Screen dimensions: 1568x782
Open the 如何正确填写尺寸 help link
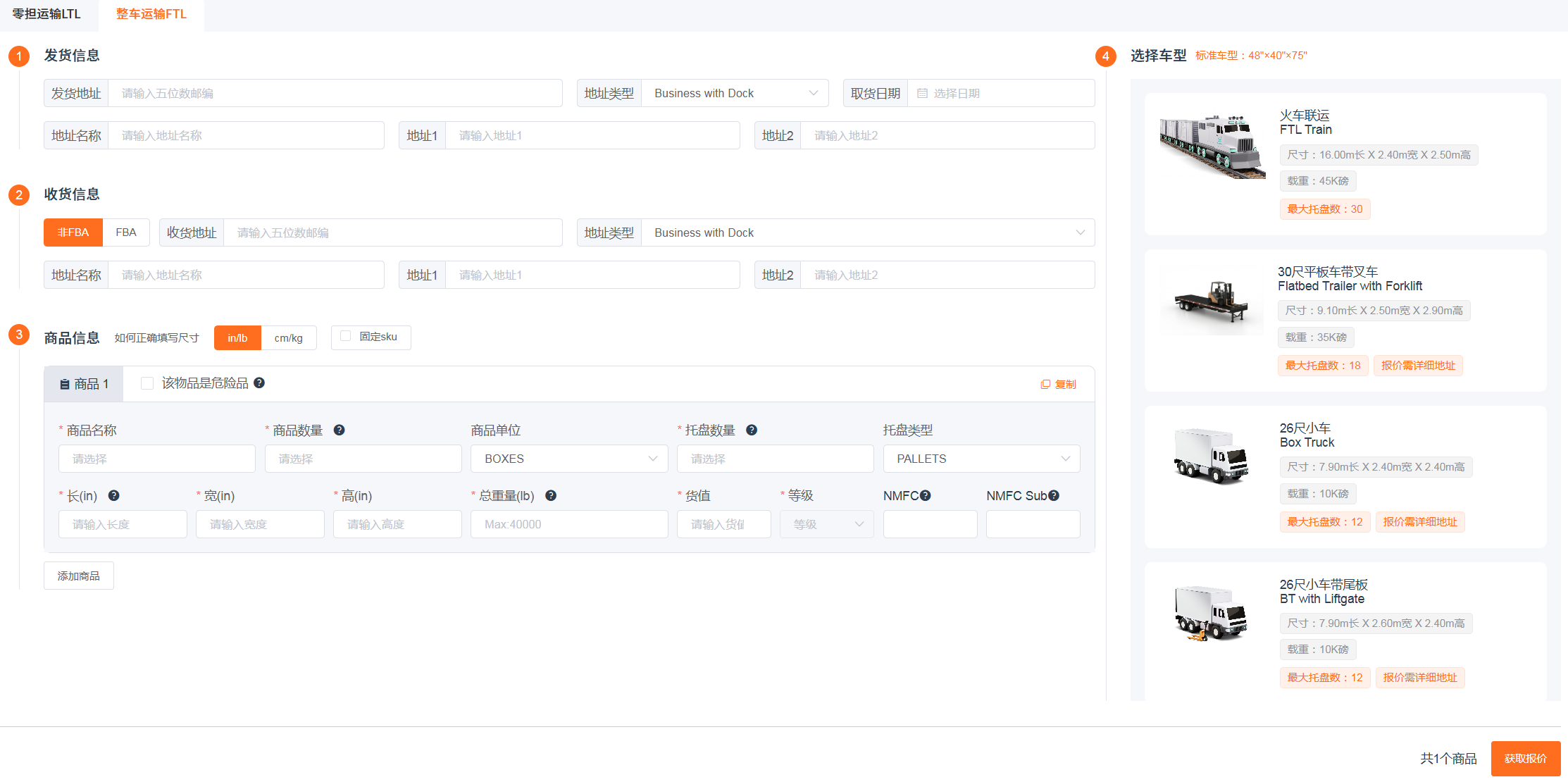coord(156,338)
